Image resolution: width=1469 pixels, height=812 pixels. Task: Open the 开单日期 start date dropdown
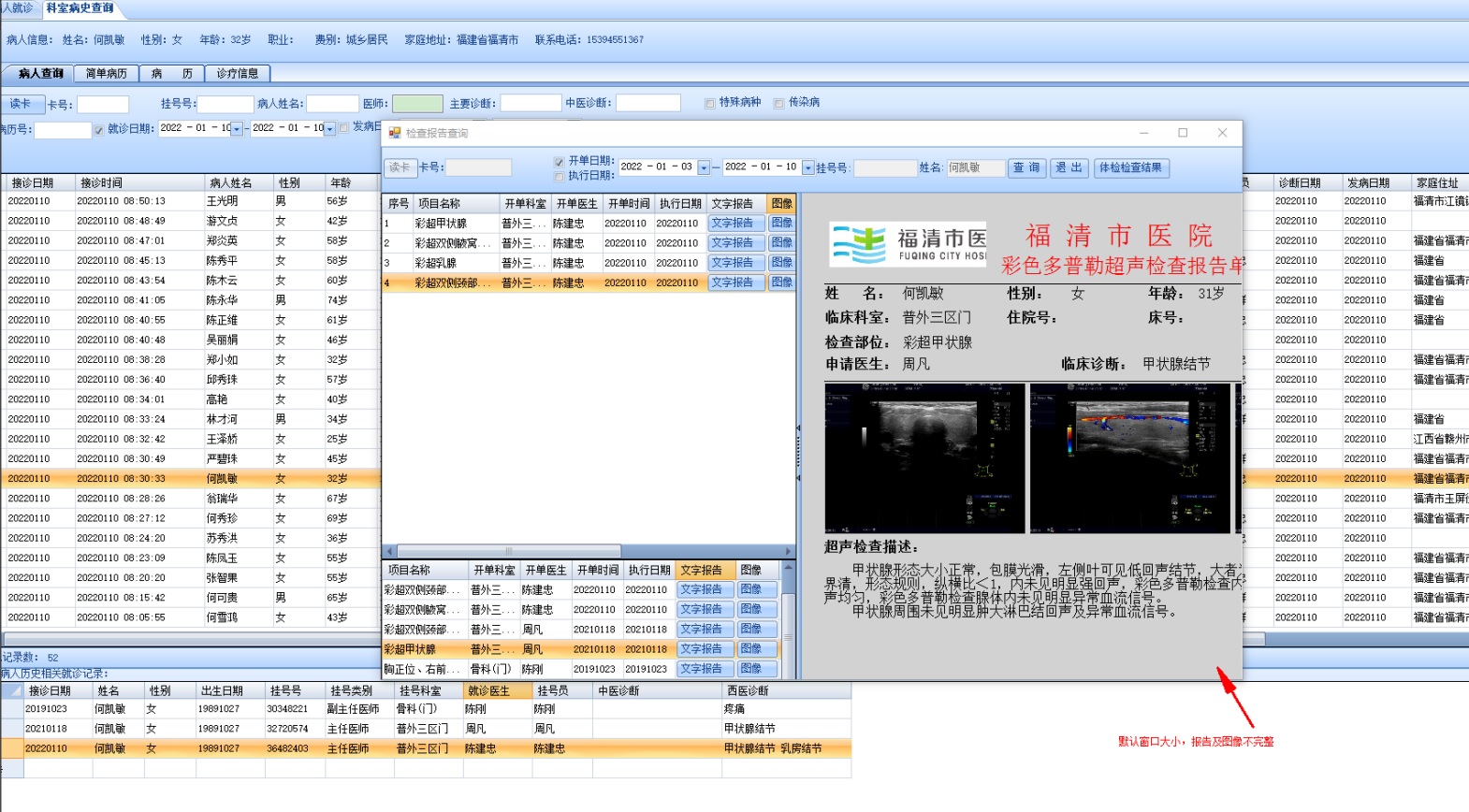point(704,168)
